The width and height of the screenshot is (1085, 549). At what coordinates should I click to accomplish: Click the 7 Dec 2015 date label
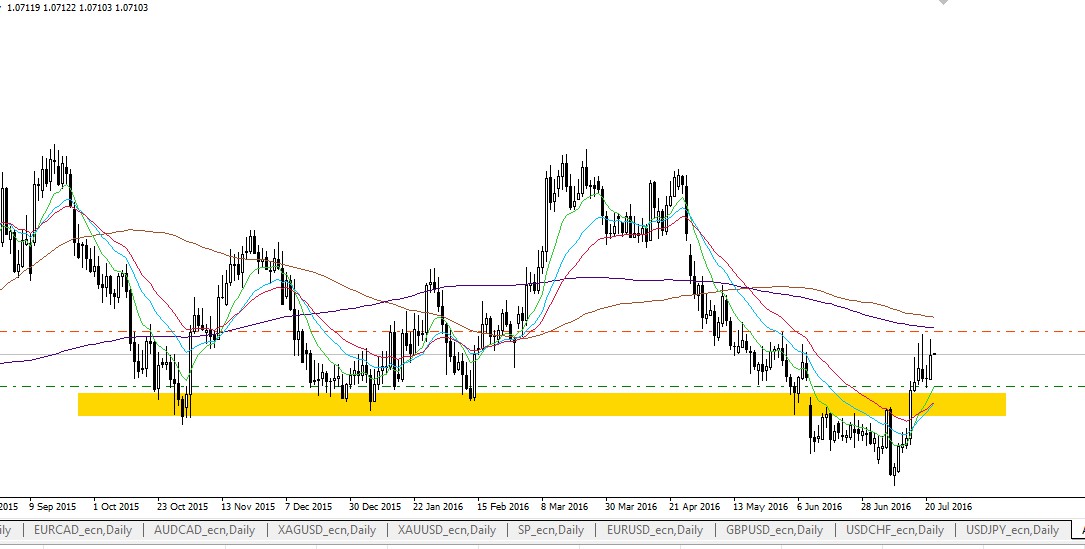click(x=308, y=507)
